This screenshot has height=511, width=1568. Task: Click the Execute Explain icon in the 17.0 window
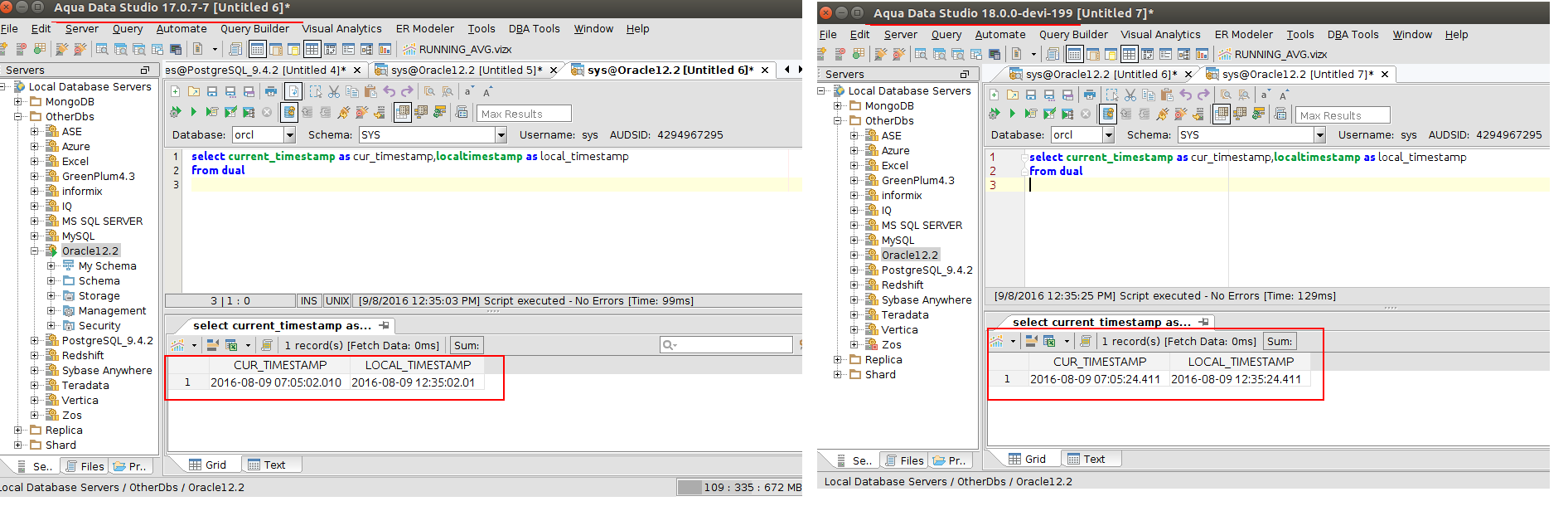(249, 111)
